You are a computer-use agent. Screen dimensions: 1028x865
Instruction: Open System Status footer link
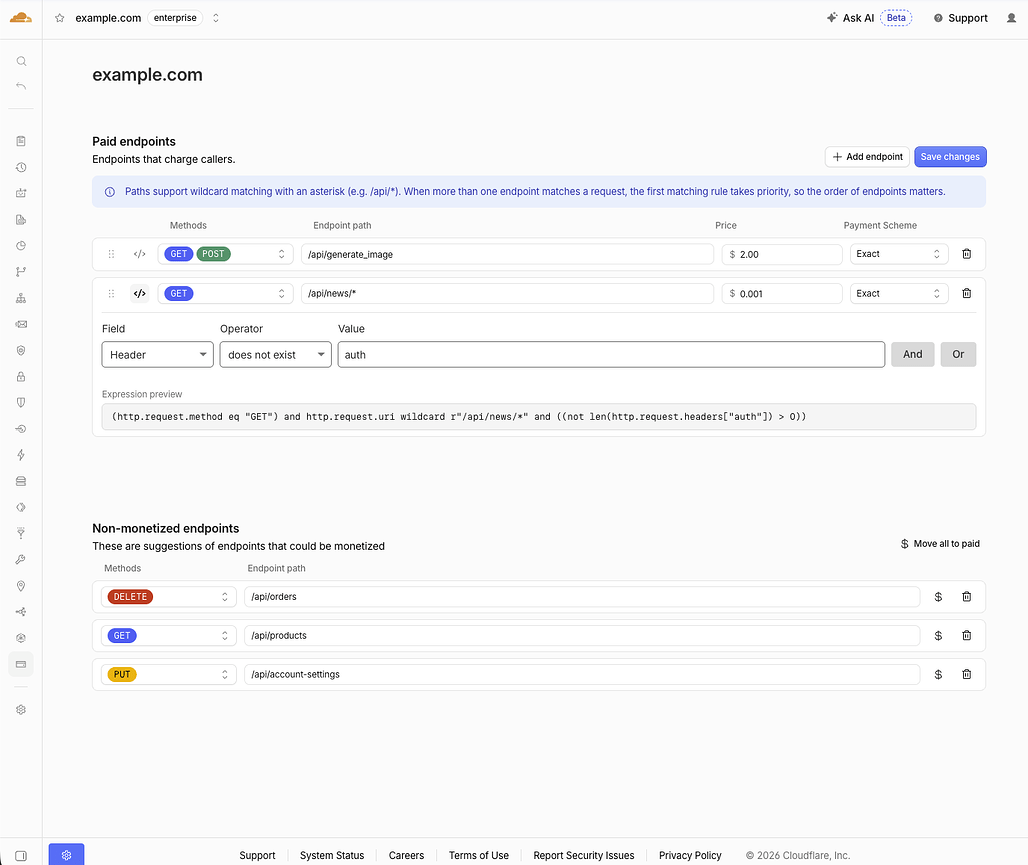click(x=332, y=855)
